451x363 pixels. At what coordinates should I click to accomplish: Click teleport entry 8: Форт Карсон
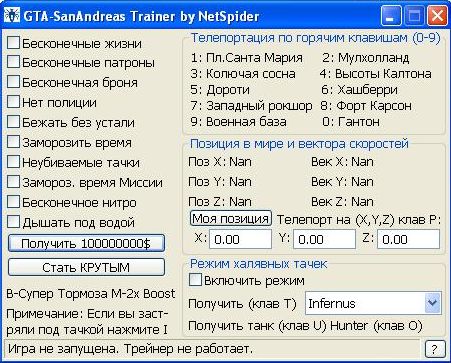(366, 106)
